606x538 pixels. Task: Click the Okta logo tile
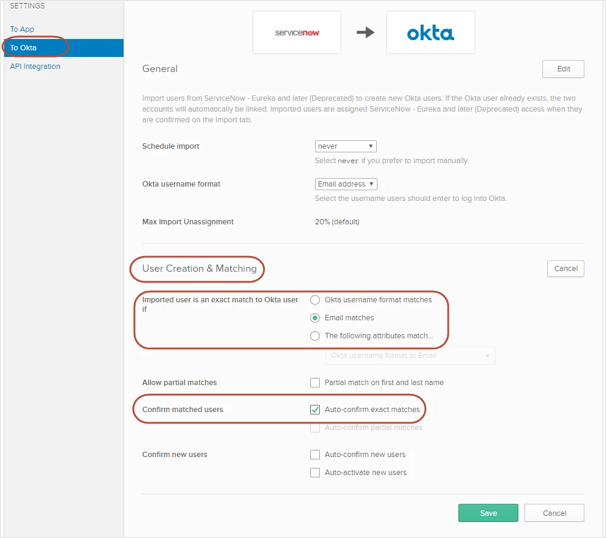[x=430, y=33]
